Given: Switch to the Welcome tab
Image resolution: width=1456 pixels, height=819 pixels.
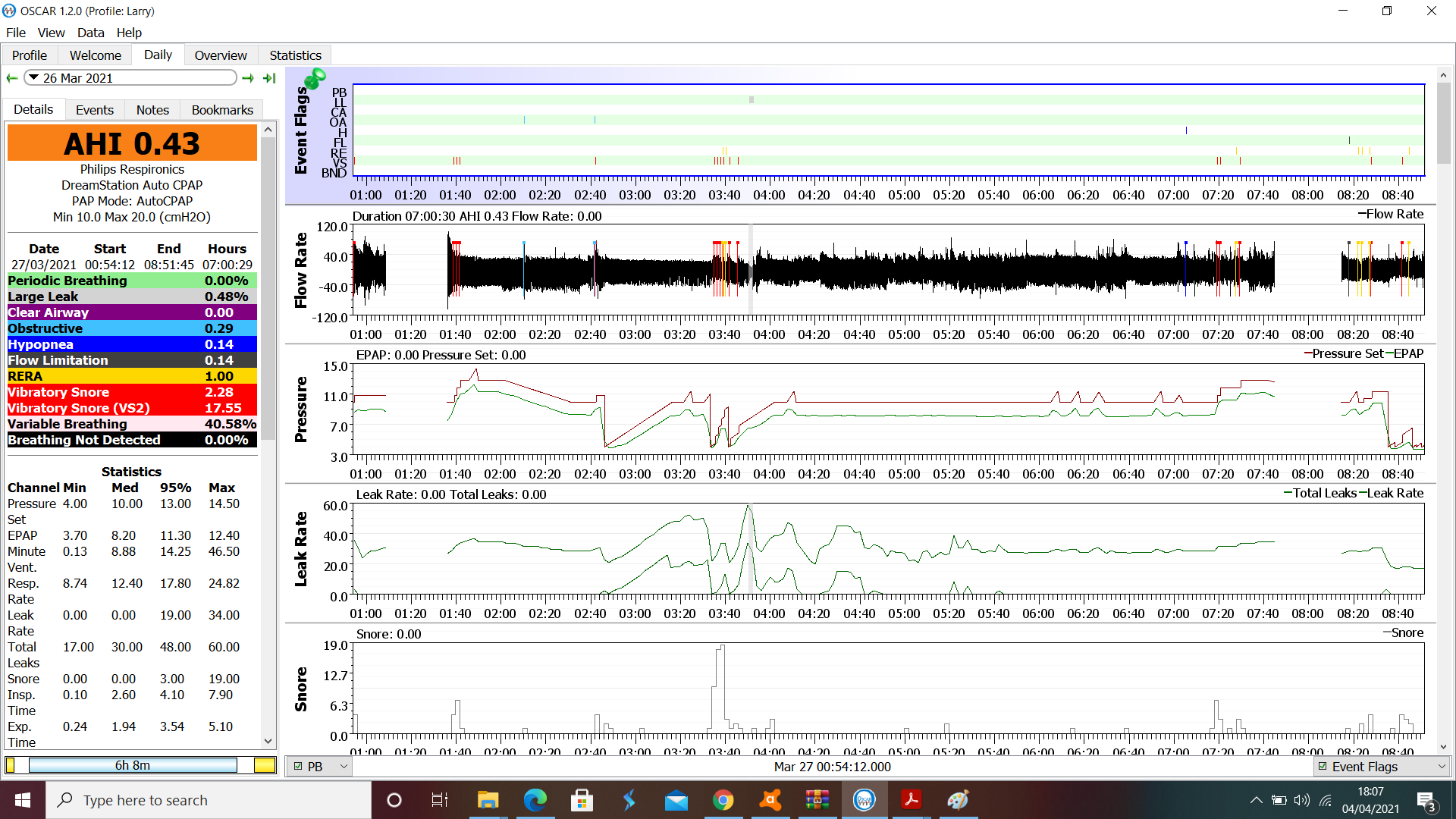Looking at the screenshot, I should 96,55.
